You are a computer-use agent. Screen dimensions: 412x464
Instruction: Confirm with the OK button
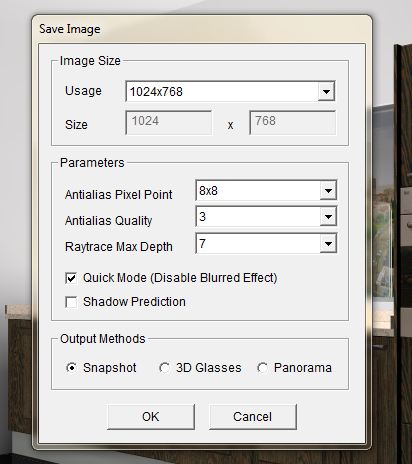[151, 417]
